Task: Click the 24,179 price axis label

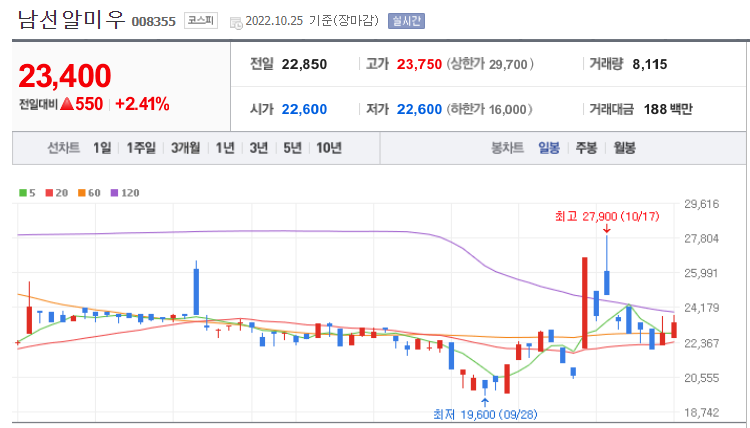Action: coord(702,308)
